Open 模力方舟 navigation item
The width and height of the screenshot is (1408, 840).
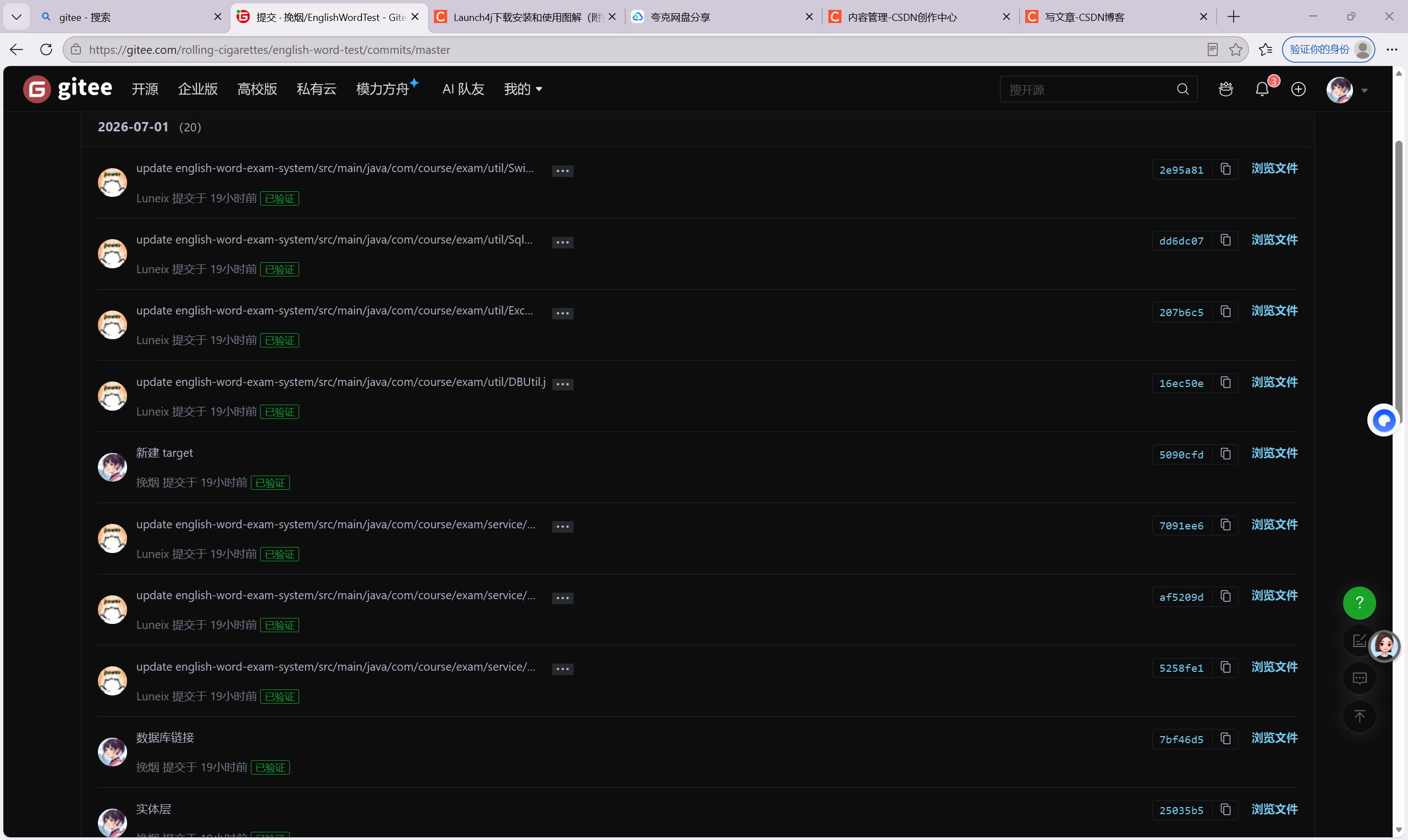point(387,89)
